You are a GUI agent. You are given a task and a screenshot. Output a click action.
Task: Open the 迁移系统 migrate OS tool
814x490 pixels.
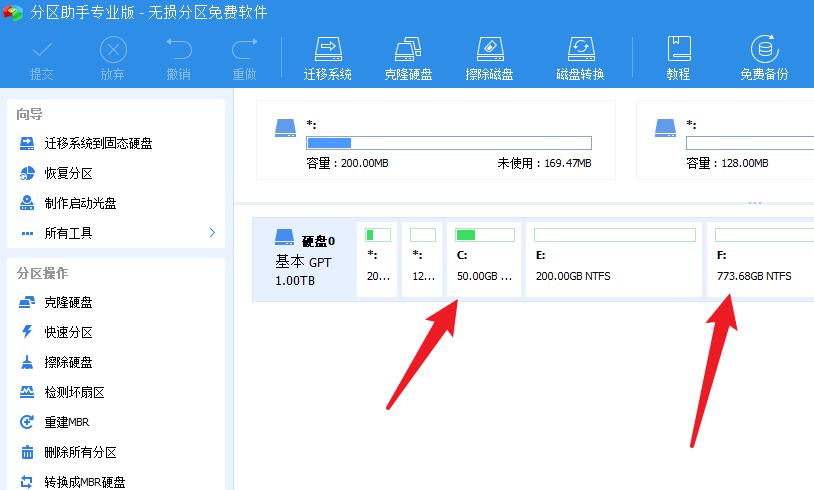click(328, 59)
